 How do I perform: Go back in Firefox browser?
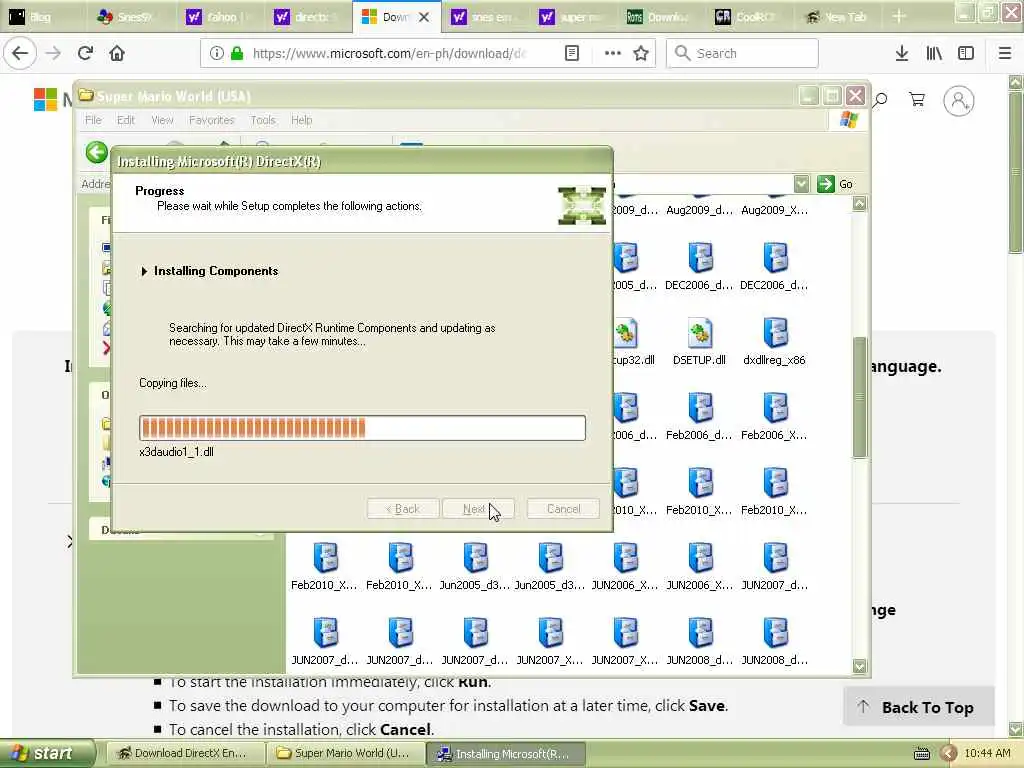pos(20,53)
